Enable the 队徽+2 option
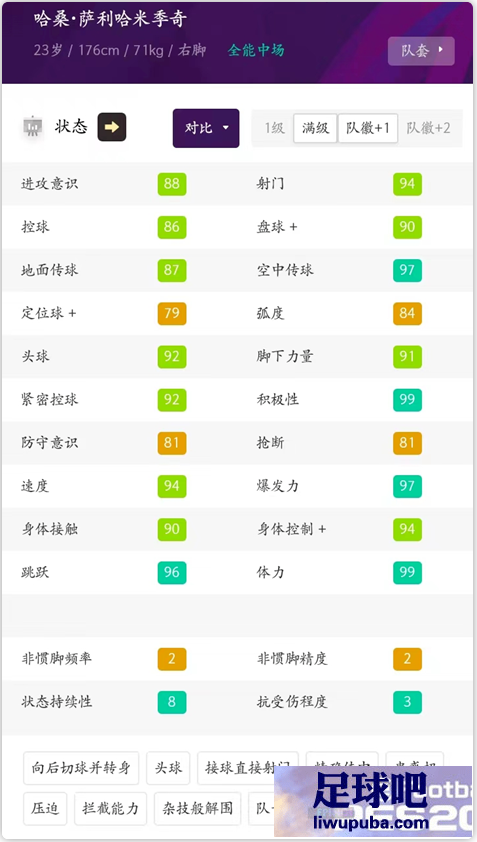 (x=428, y=128)
